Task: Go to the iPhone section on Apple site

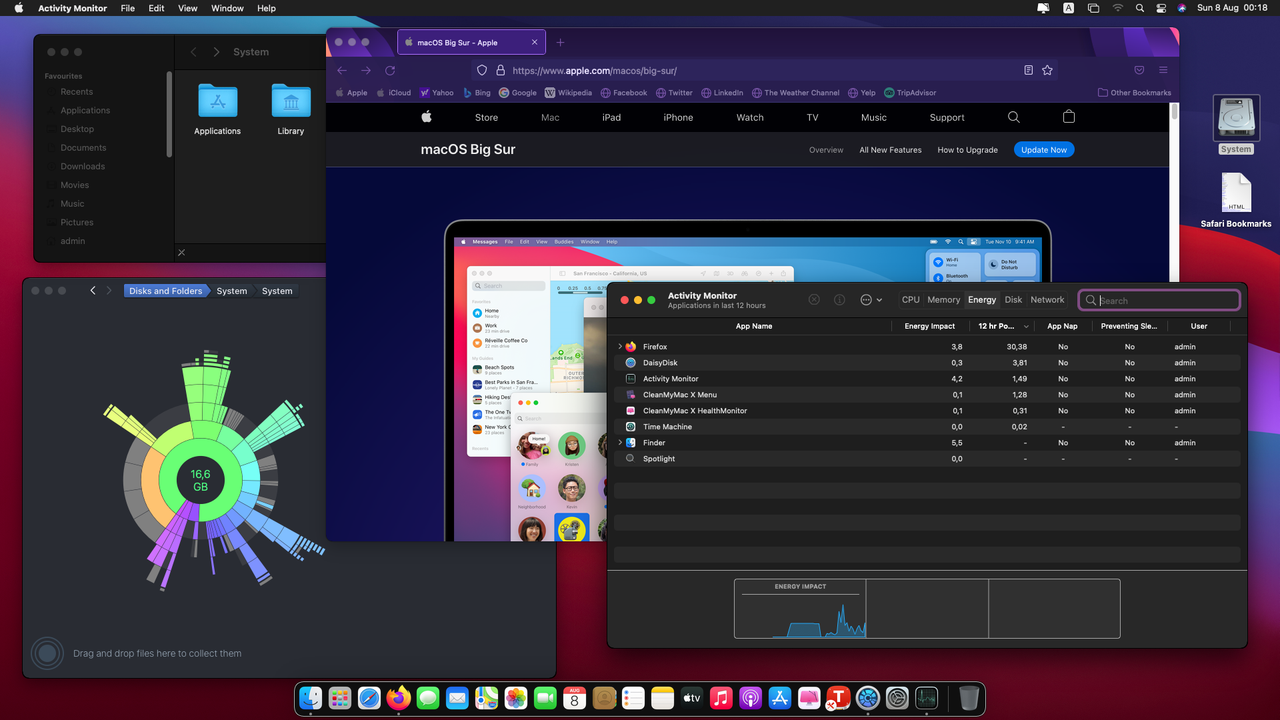Action: (678, 118)
